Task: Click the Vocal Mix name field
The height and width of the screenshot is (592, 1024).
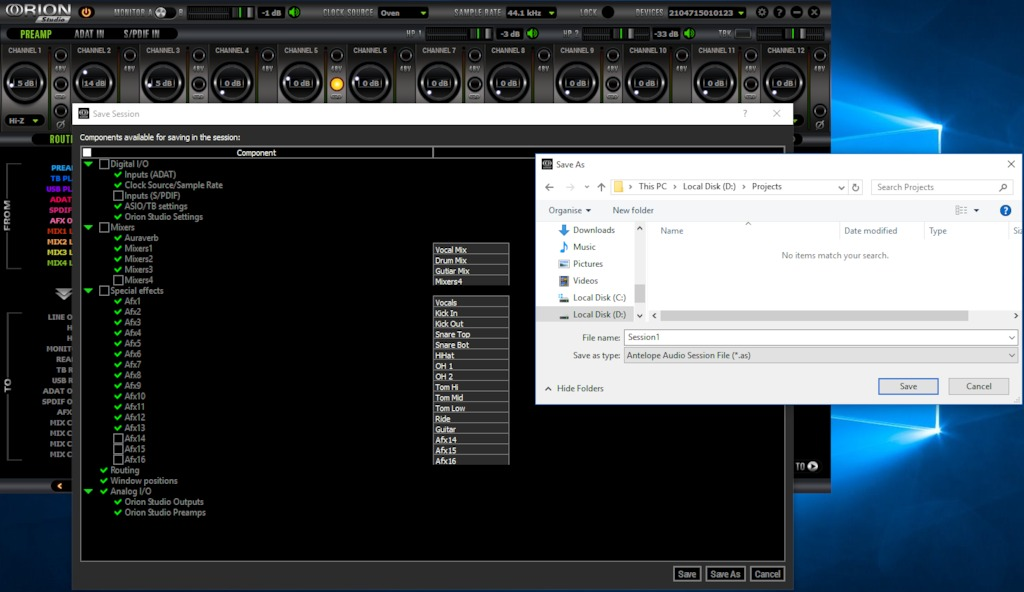Action: tap(471, 250)
